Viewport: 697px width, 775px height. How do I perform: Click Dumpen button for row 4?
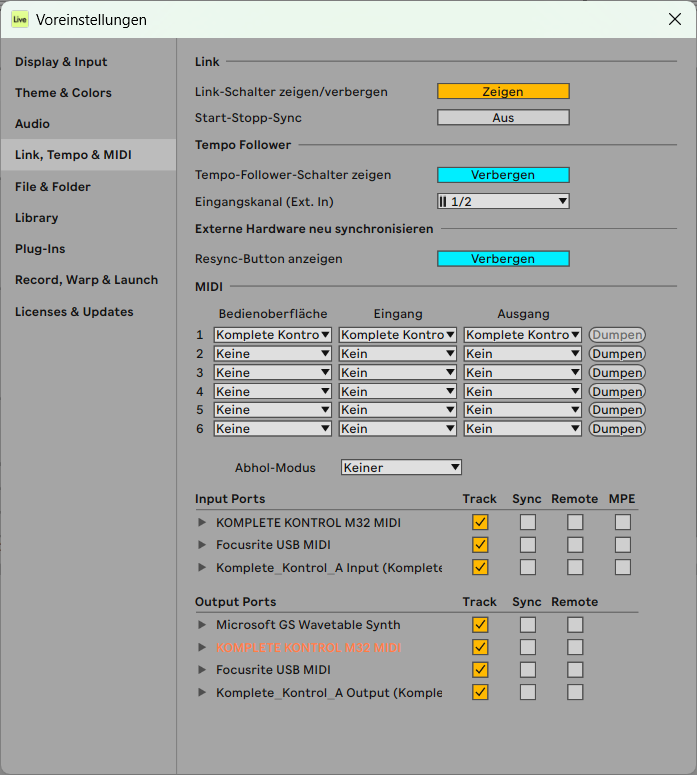[x=617, y=391]
